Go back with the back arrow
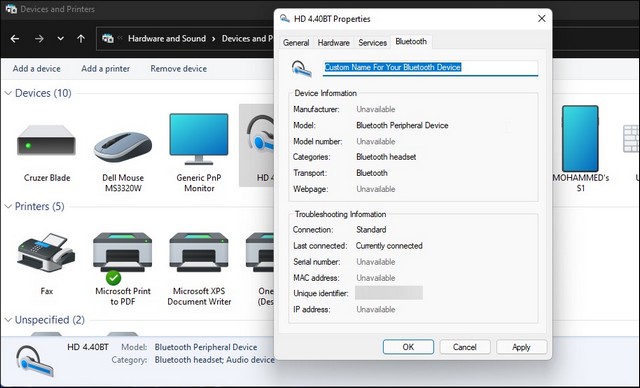The image size is (640, 388). 15,39
